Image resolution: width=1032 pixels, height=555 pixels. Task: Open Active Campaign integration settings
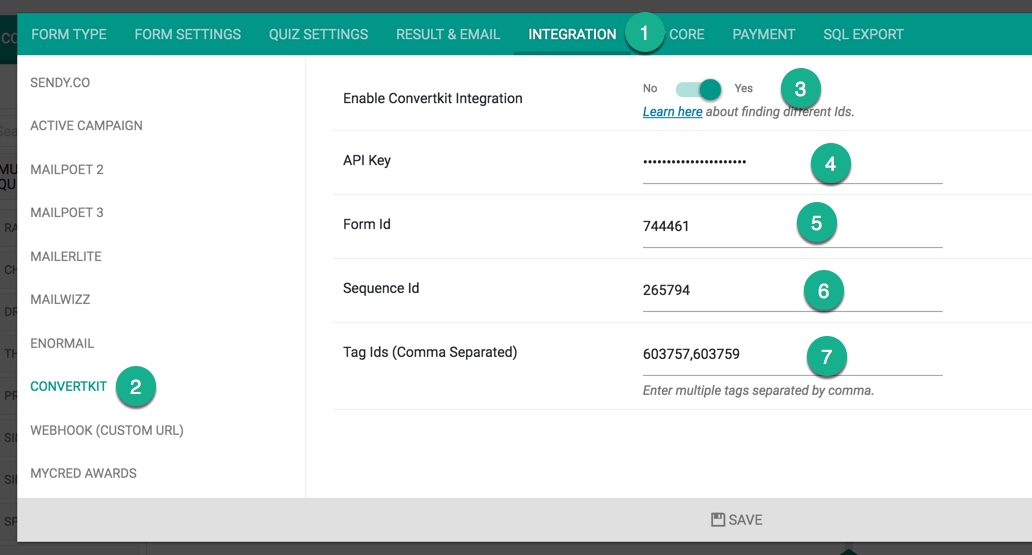pos(86,125)
